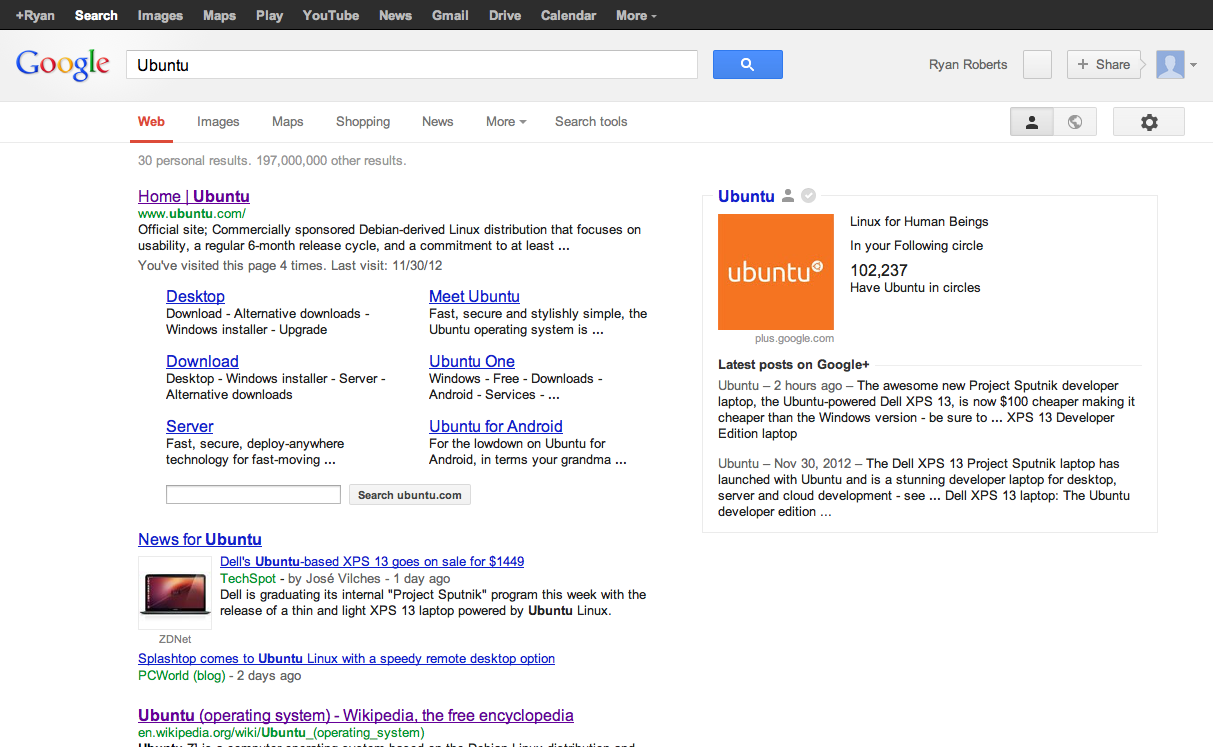Click the Ubuntu orange logo thumbnail
This screenshot has height=747, width=1213.
point(776,272)
